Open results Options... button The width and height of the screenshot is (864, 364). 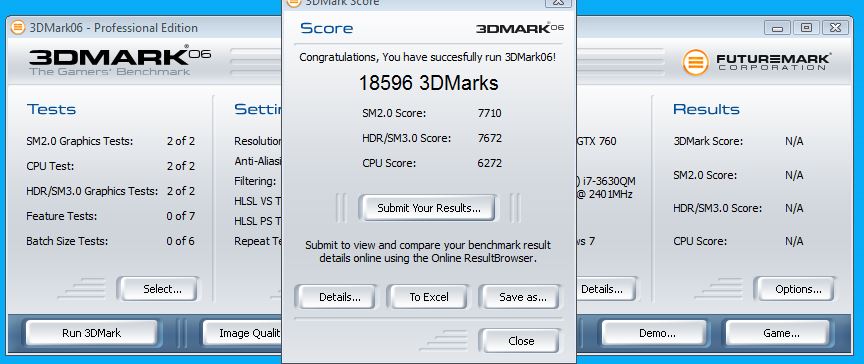798,289
